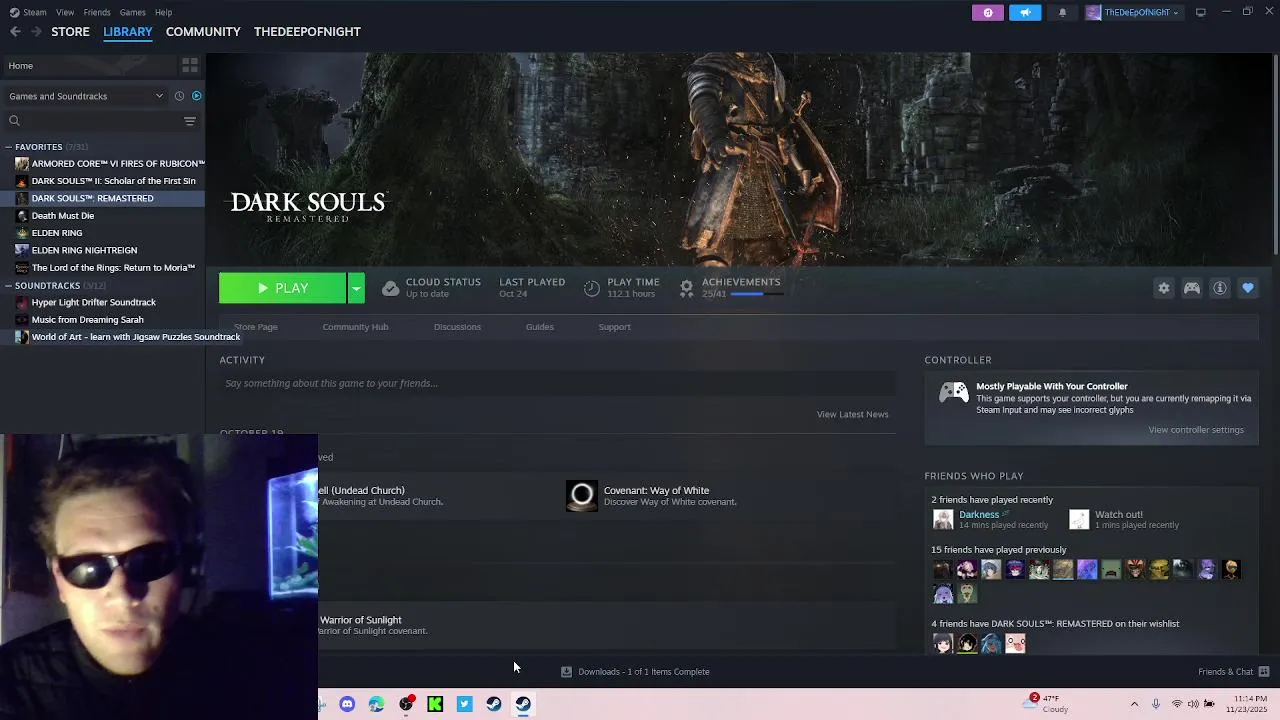Open the Games menu

(x=132, y=12)
